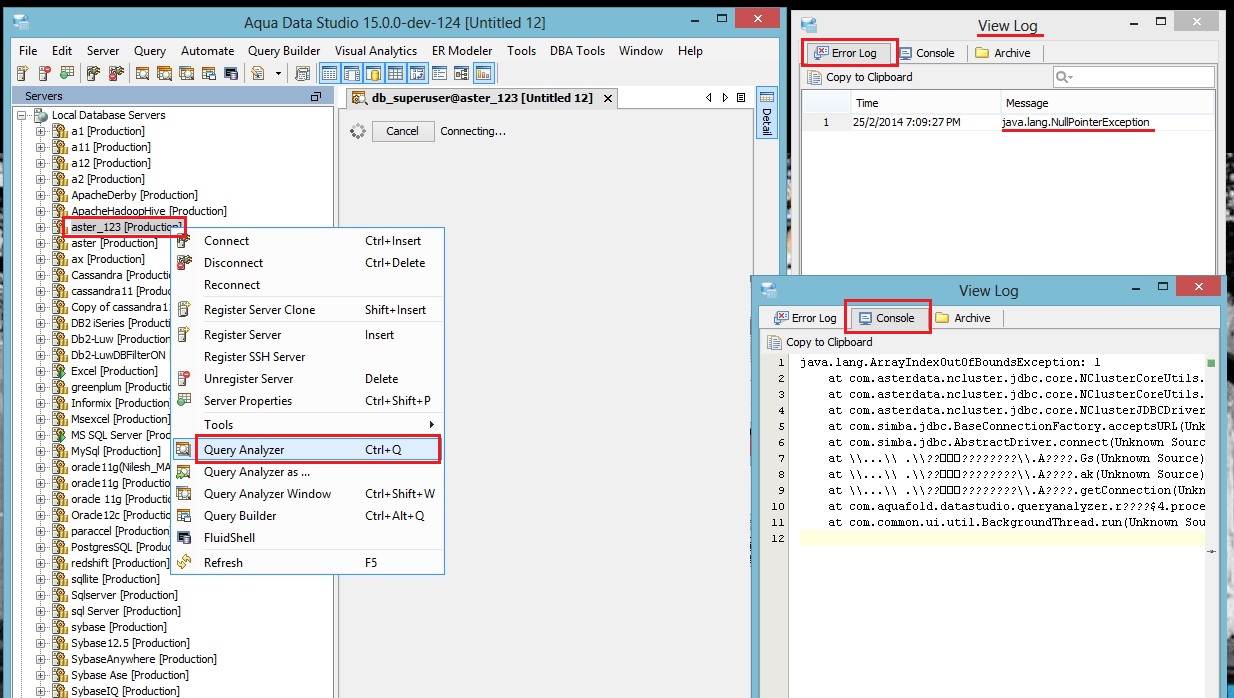Open the Tools submenu in context menu
The width and height of the screenshot is (1234, 698).
point(307,425)
